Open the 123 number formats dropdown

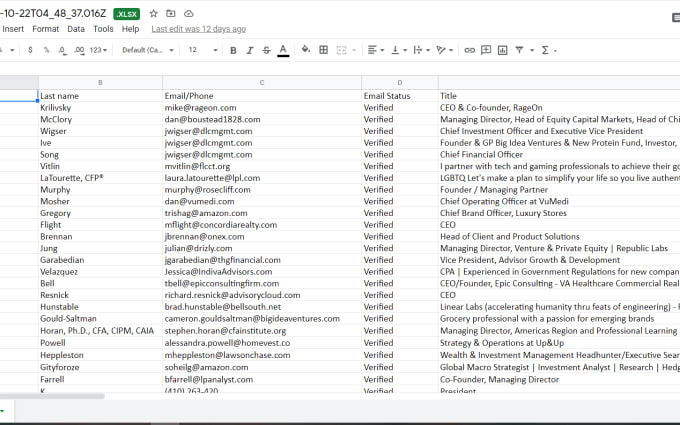98,50
